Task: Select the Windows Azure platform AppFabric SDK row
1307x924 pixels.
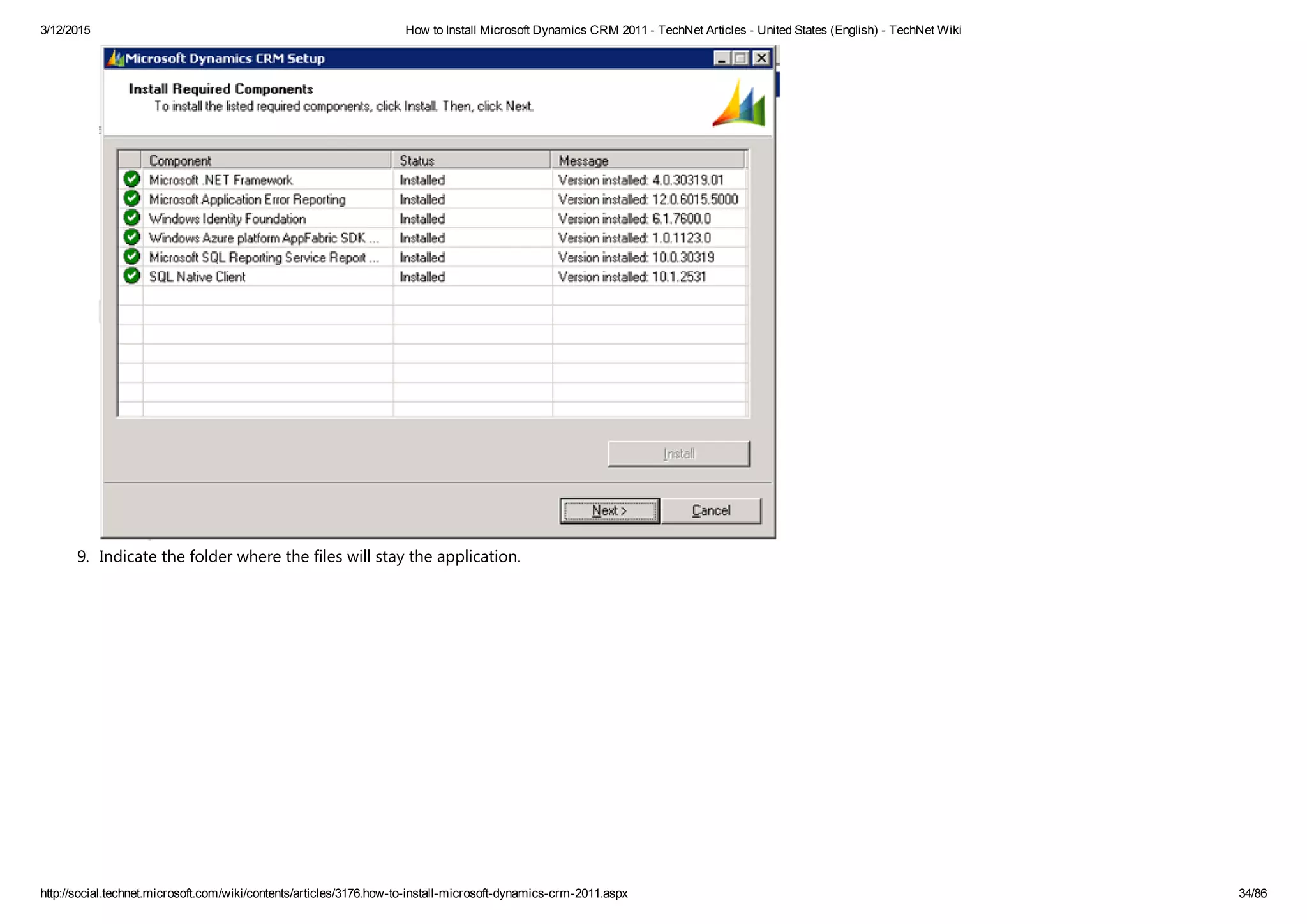Action: point(433,237)
